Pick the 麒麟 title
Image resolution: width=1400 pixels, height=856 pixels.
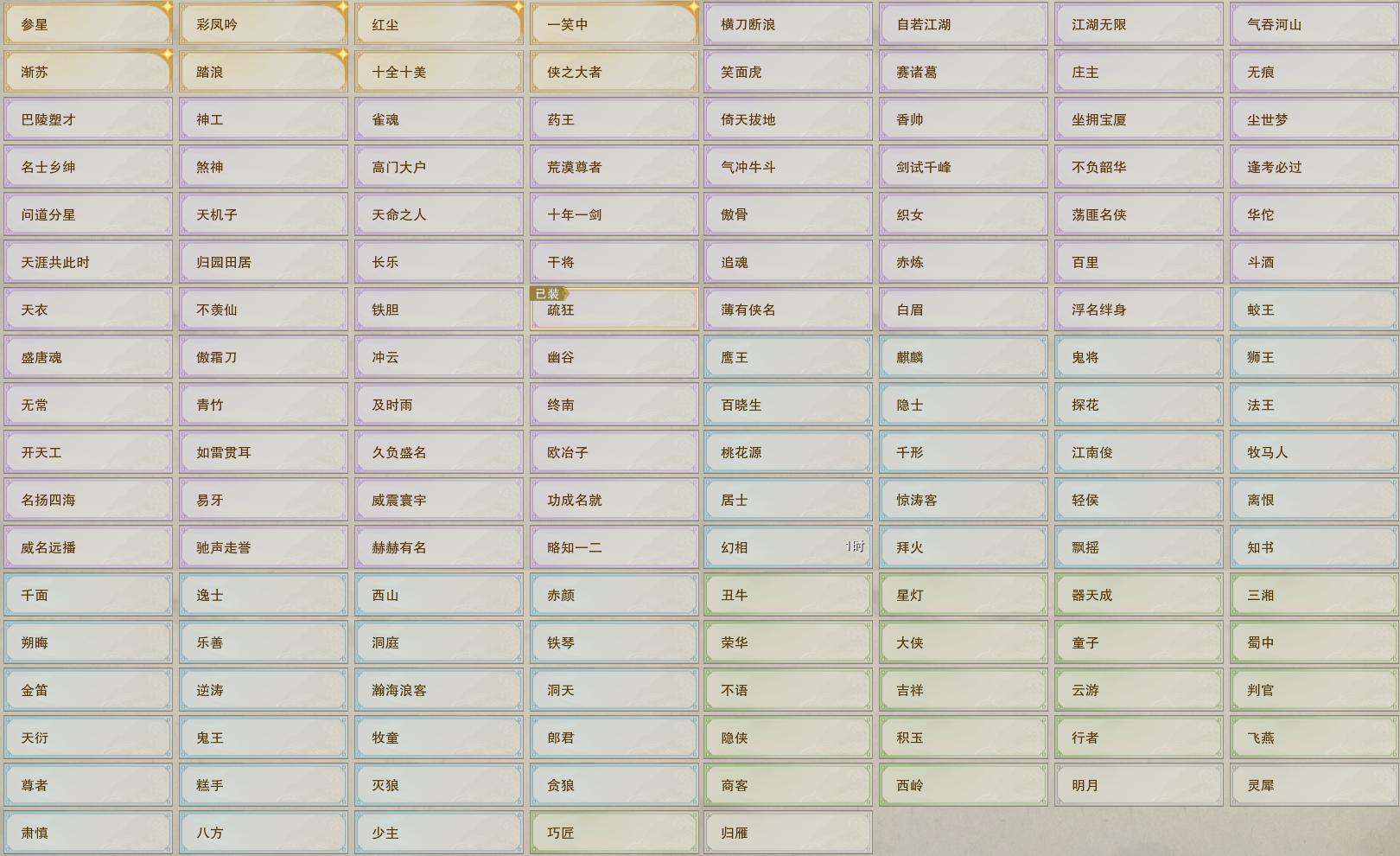coord(963,357)
